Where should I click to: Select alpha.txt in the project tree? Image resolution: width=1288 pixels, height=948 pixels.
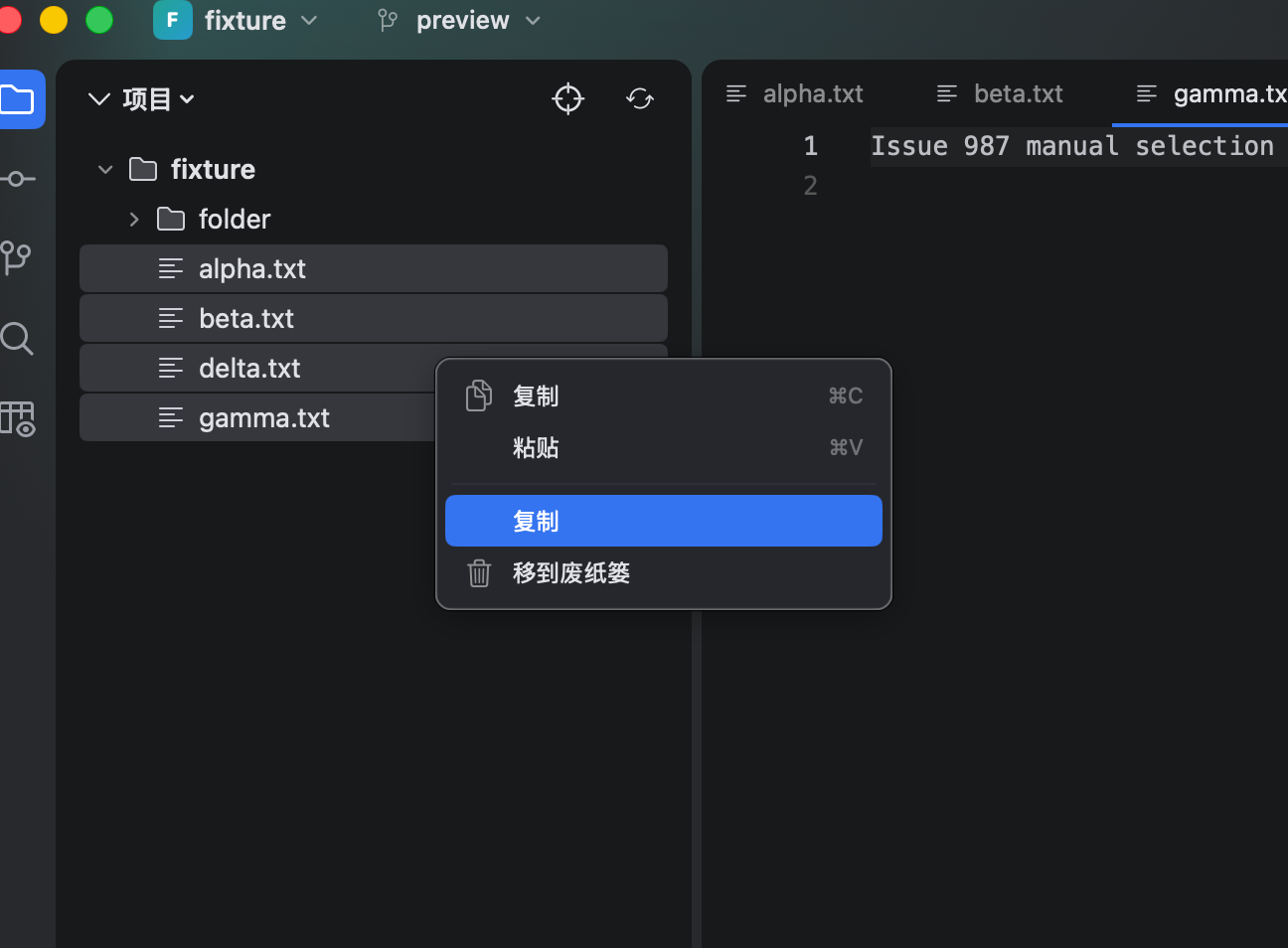pos(374,268)
